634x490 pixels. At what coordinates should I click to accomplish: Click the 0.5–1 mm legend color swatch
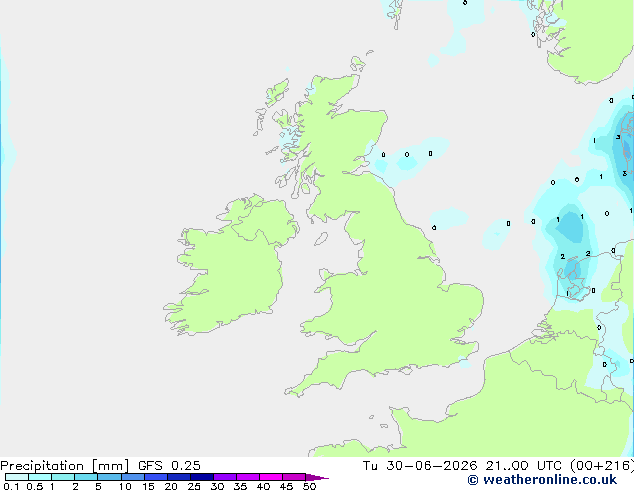point(40,477)
